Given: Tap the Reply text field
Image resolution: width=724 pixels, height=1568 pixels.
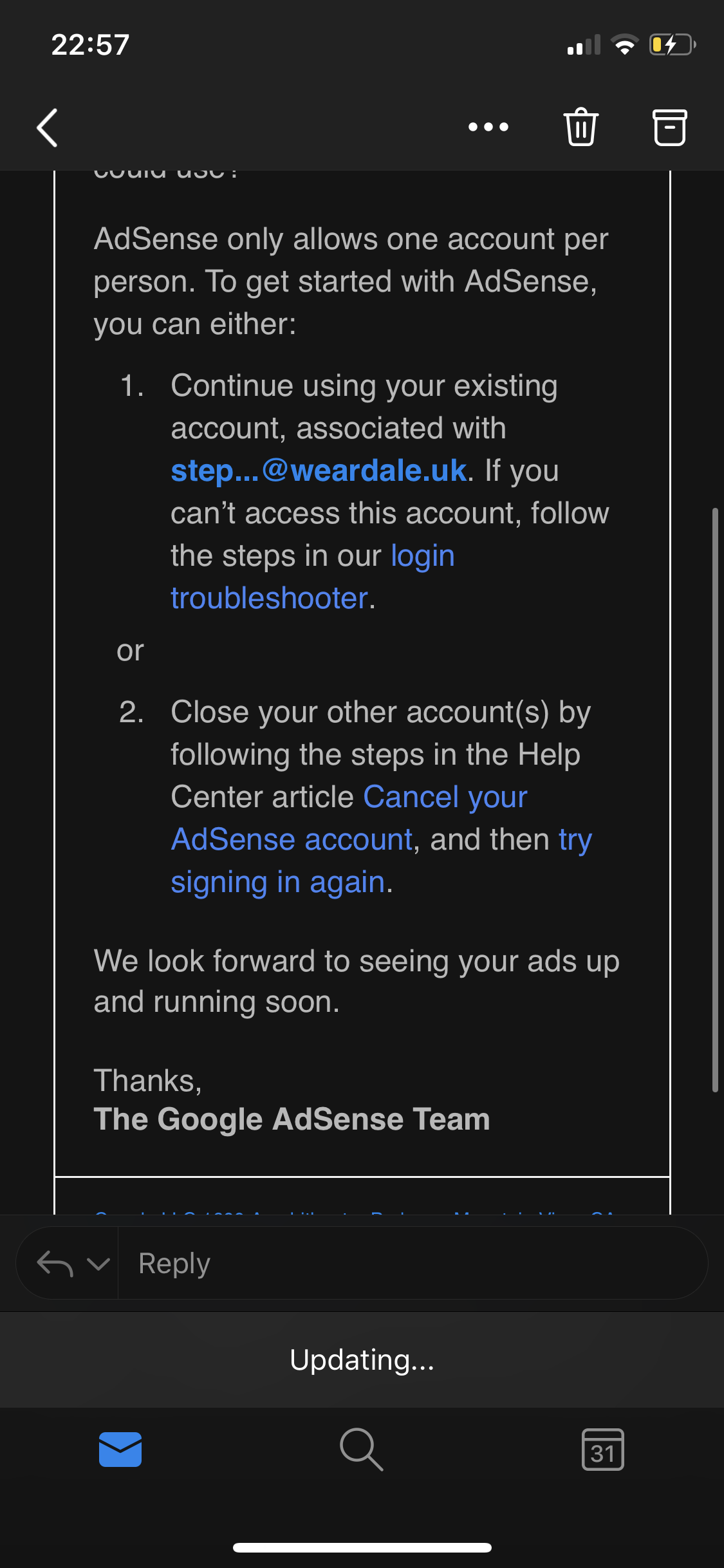Looking at the screenshot, I should pyautogui.click(x=412, y=1264).
